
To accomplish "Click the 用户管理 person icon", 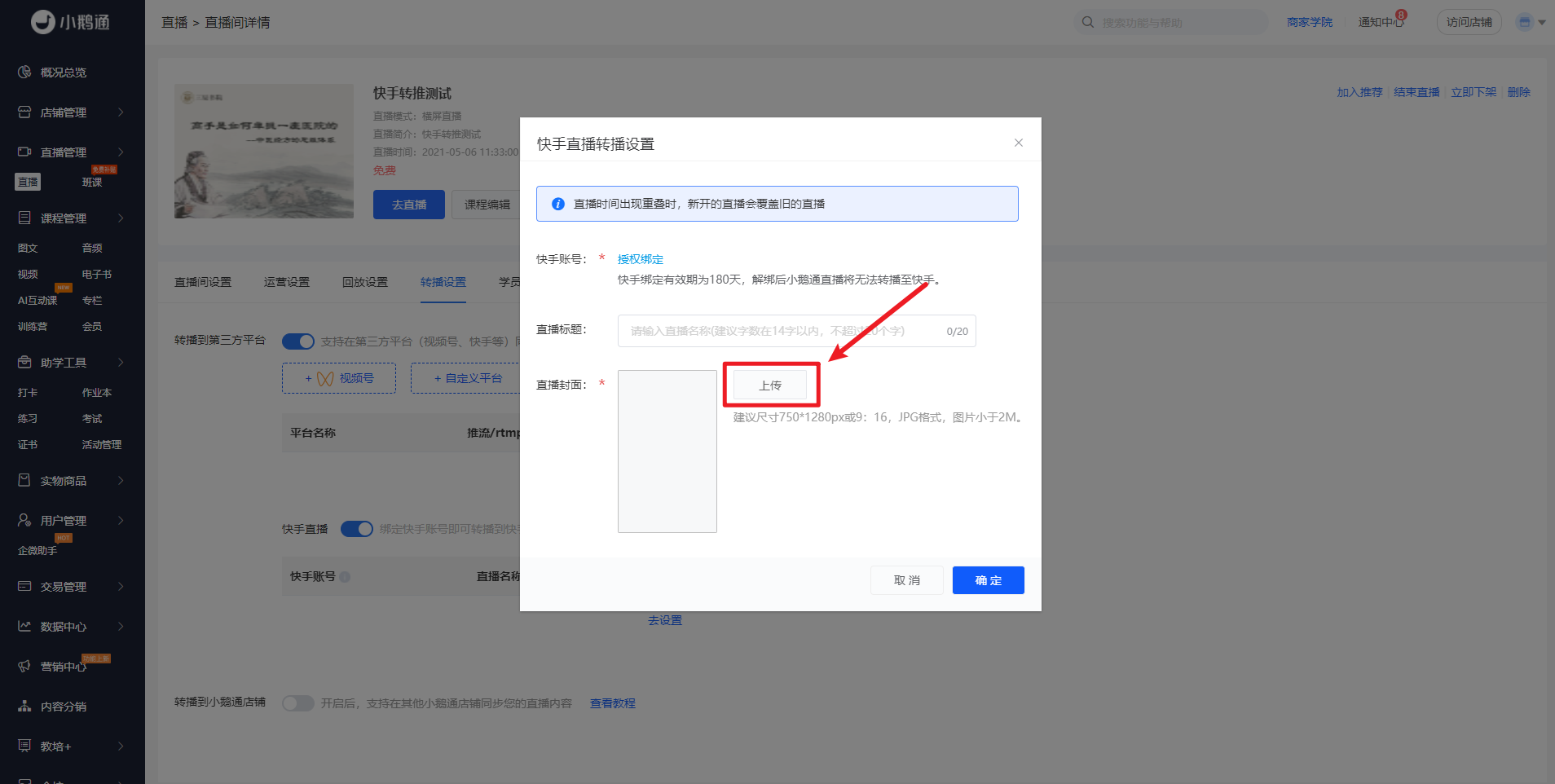I will 24,520.
